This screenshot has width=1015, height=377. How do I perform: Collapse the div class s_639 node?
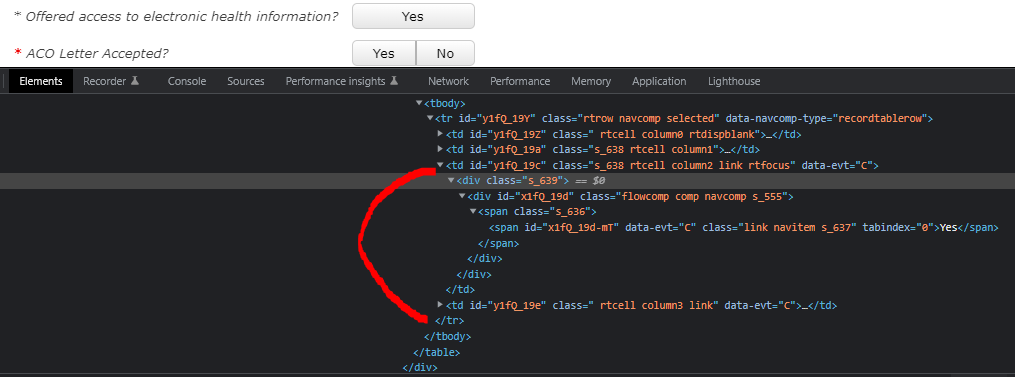[451, 180]
